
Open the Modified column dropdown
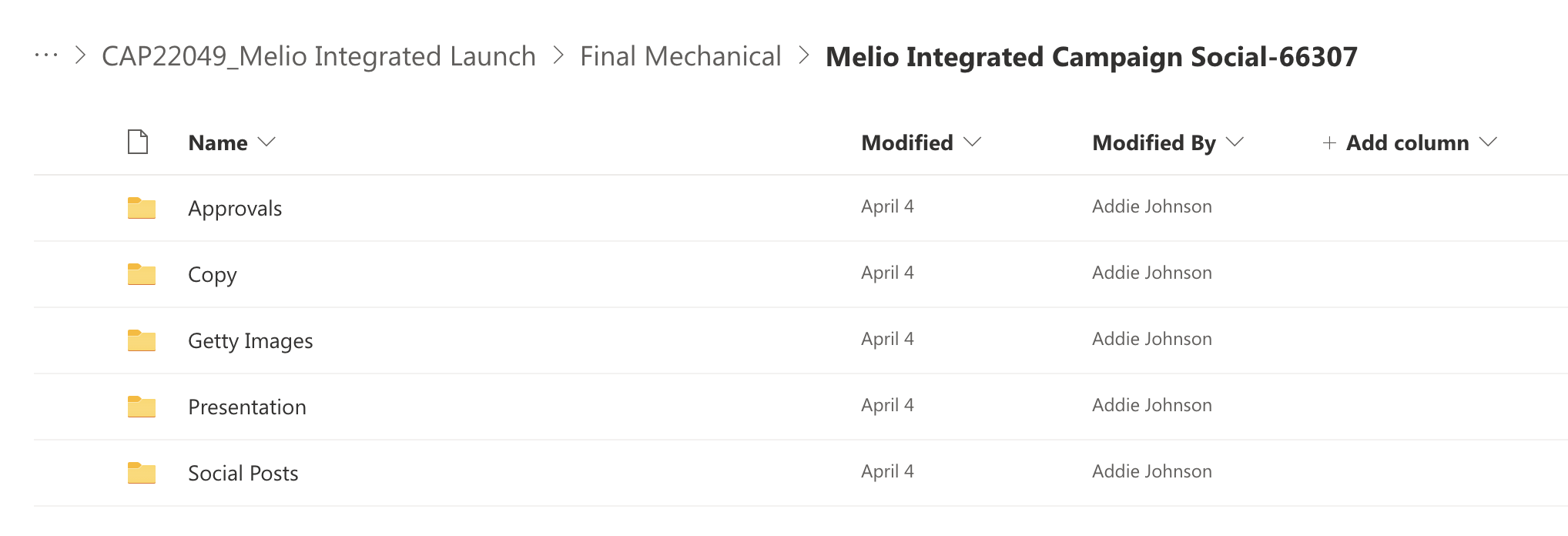(973, 142)
